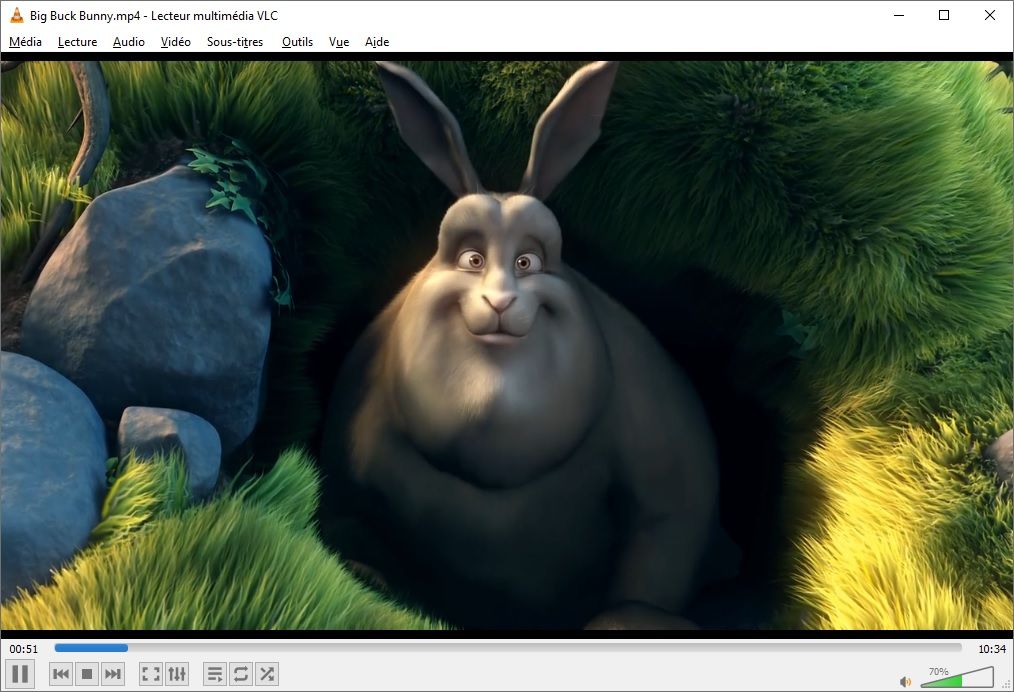
Task: Pause the video playback
Action: 20,674
